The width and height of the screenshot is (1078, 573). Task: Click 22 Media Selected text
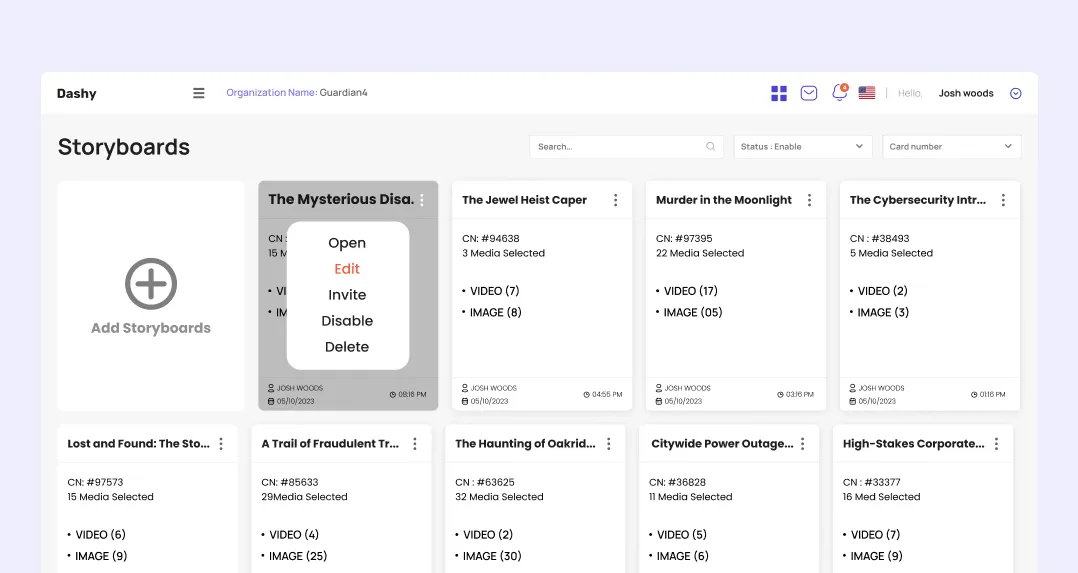point(700,253)
